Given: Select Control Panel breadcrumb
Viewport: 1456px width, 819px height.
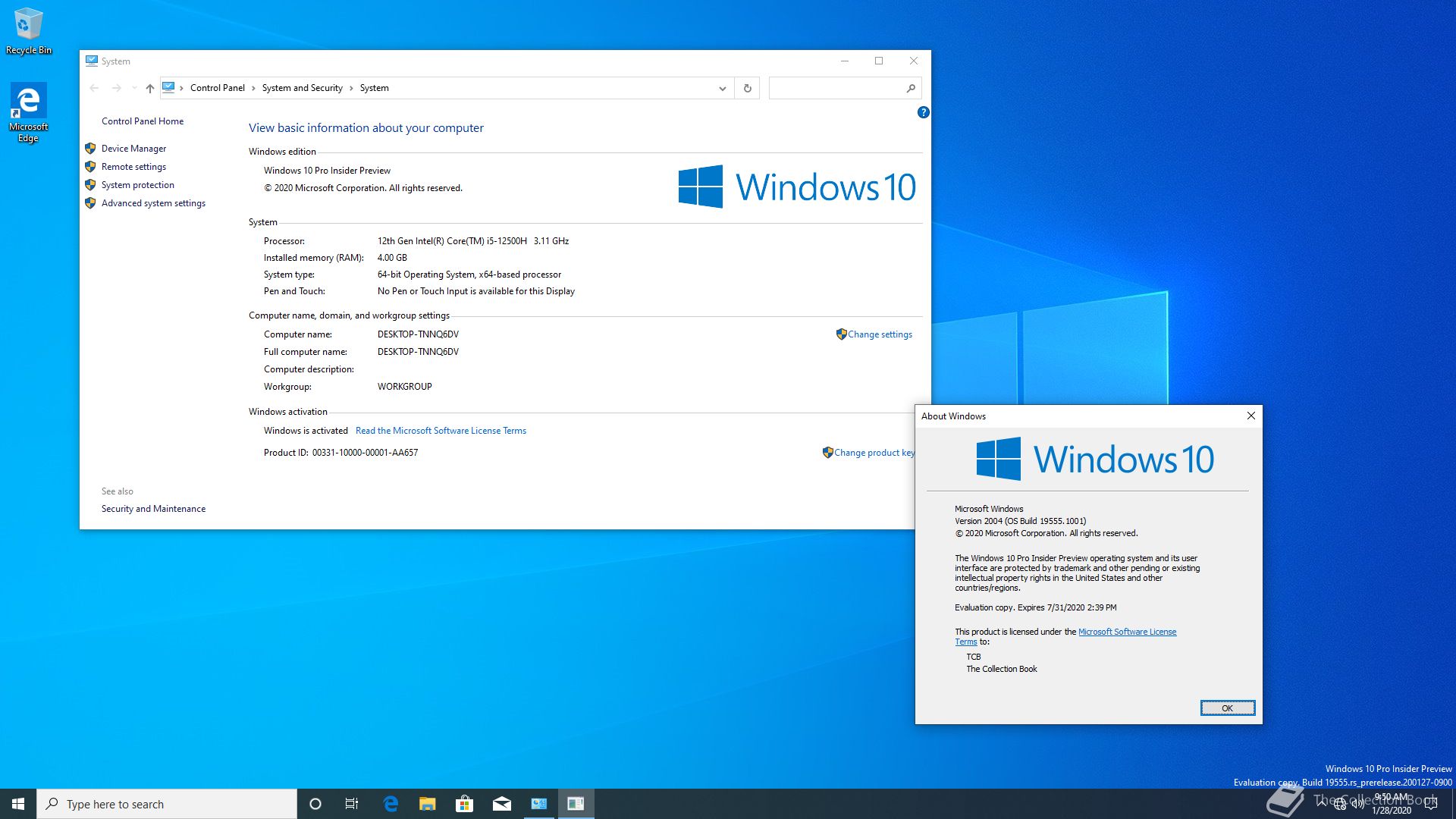Looking at the screenshot, I should (218, 88).
